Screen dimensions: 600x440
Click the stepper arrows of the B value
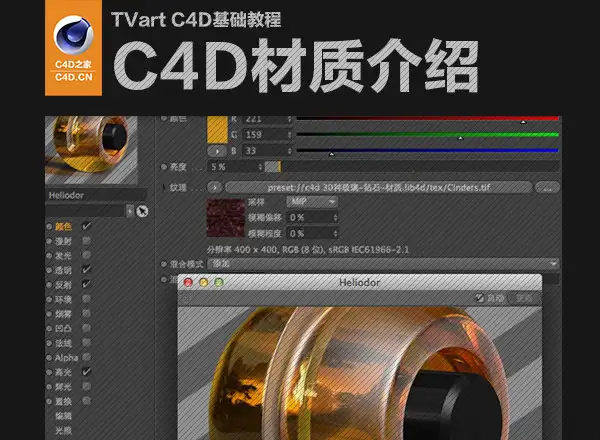click(x=290, y=151)
